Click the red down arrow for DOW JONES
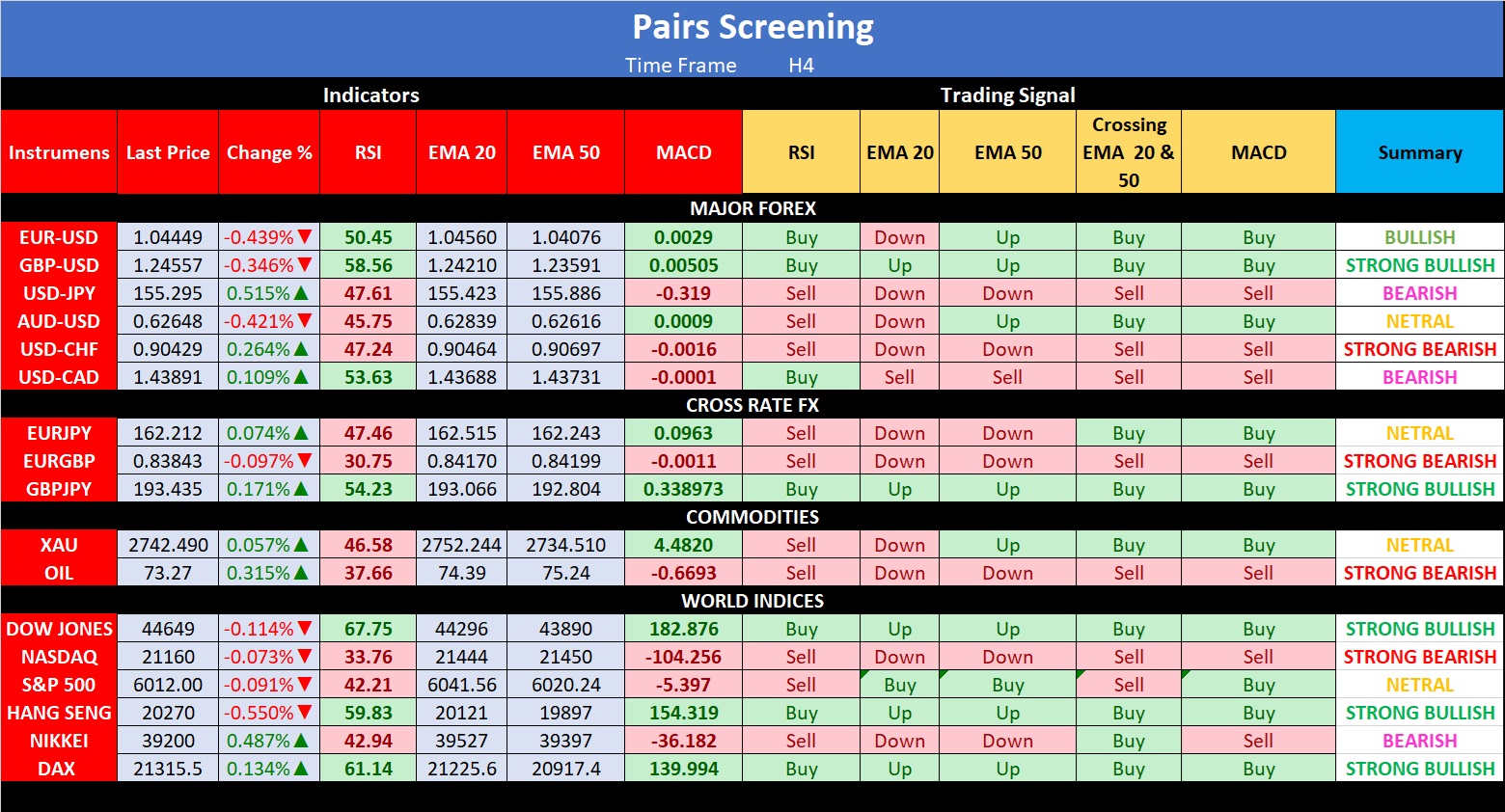Image resolution: width=1505 pixels, height=812 pixels. pyautogui.click(x=305, y=629)
